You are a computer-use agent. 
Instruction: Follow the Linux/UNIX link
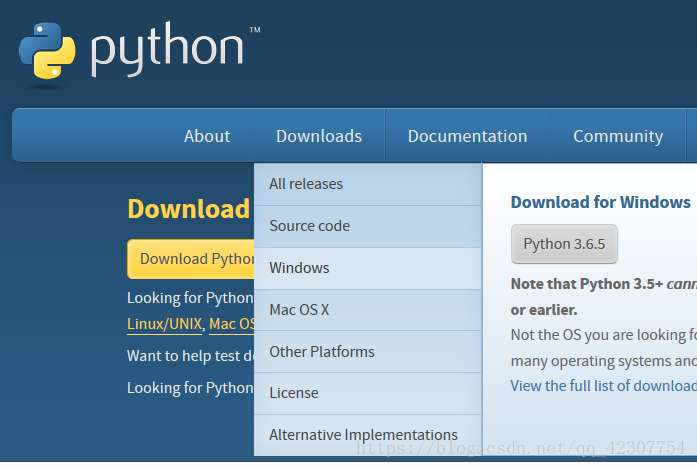coord(164,324)
